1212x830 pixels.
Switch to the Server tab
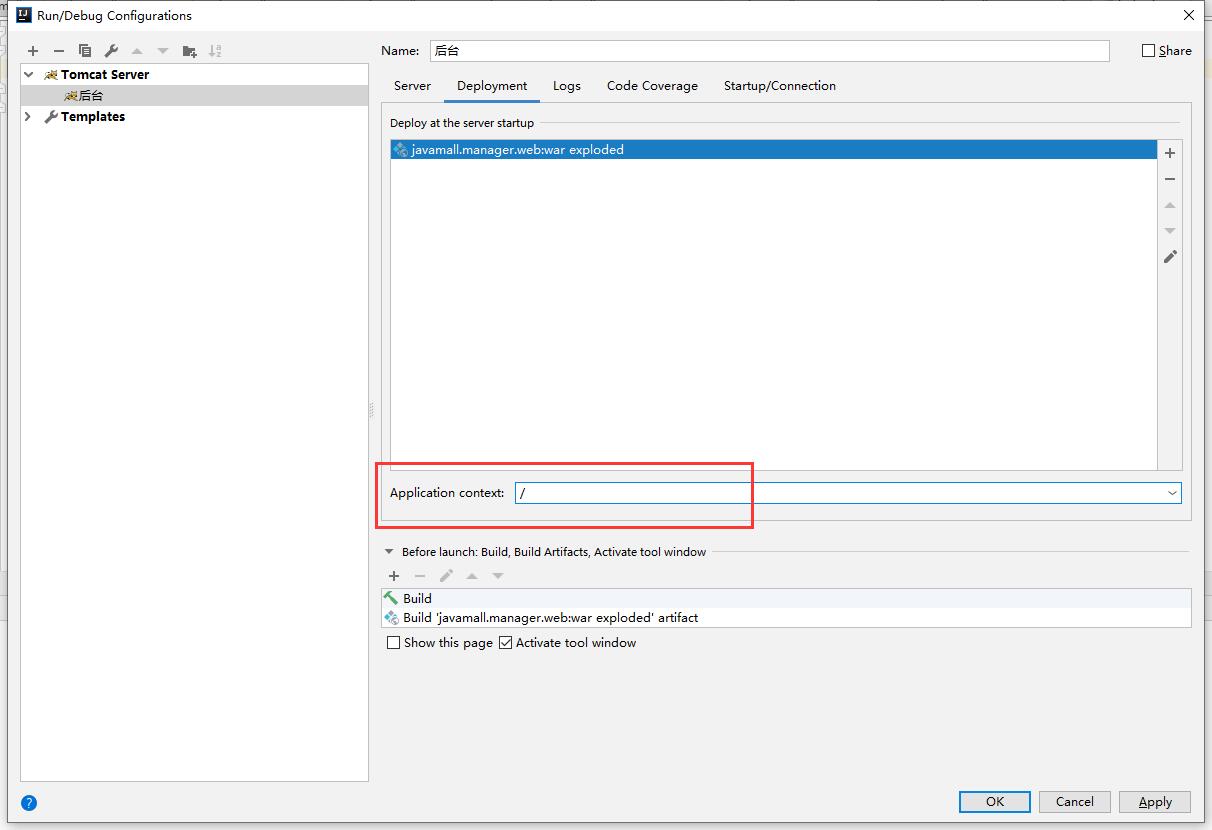coord(412,86)
